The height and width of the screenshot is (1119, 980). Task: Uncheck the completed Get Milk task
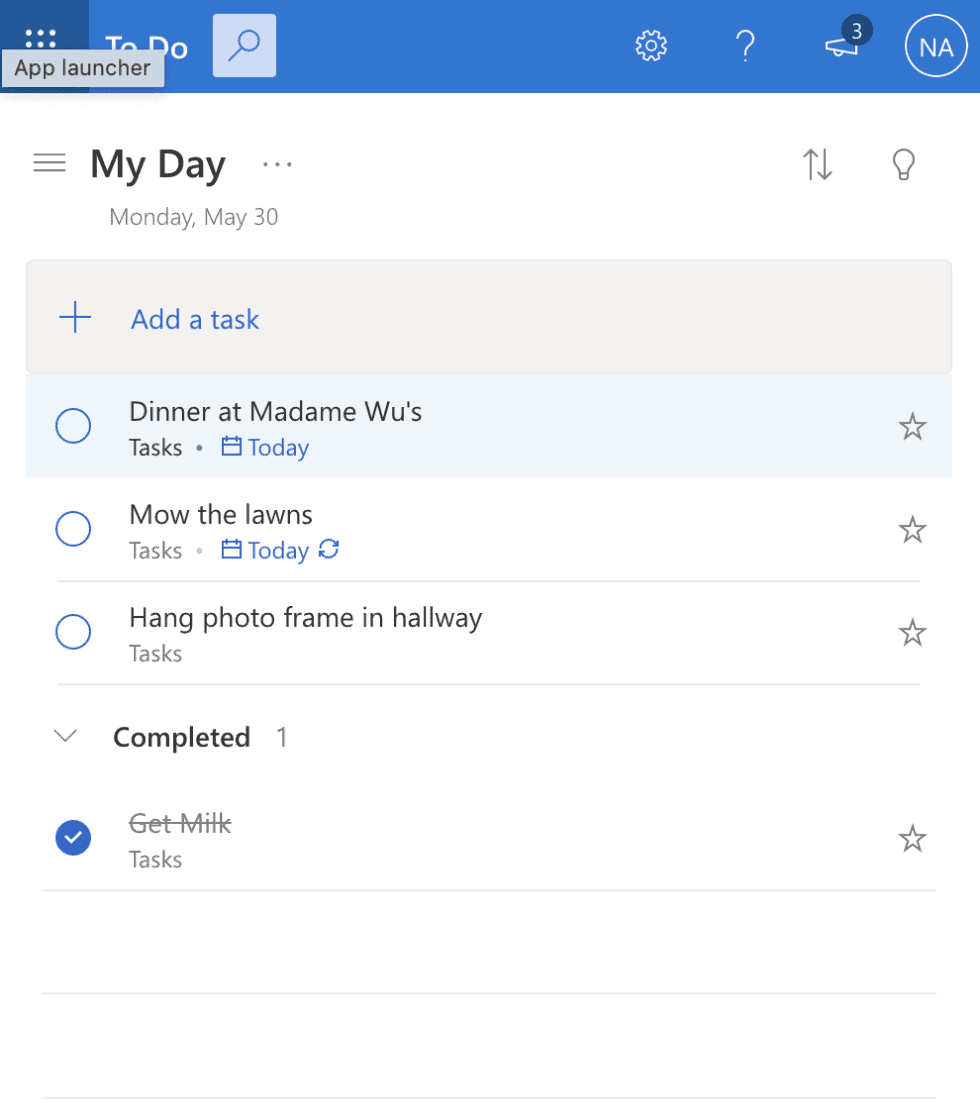73,838
